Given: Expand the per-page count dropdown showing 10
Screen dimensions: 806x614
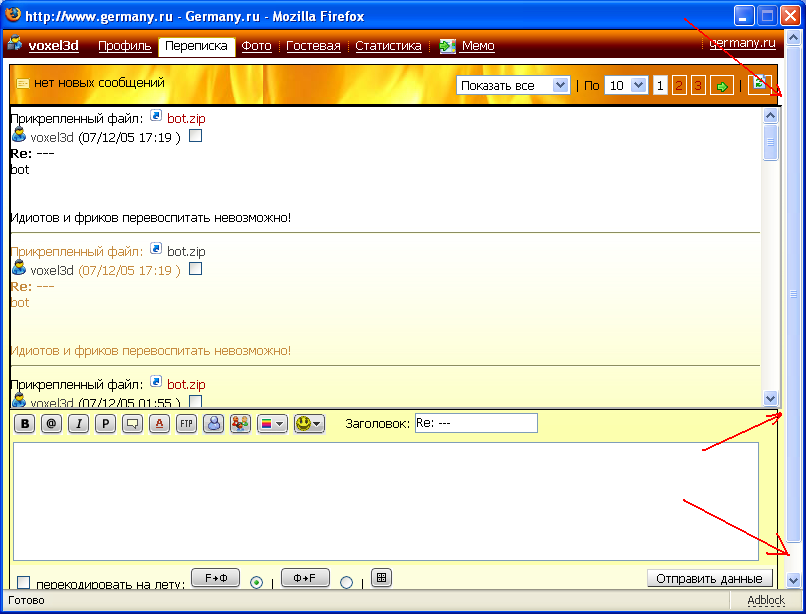Looking at the screenshot, I should coord(625,86).
